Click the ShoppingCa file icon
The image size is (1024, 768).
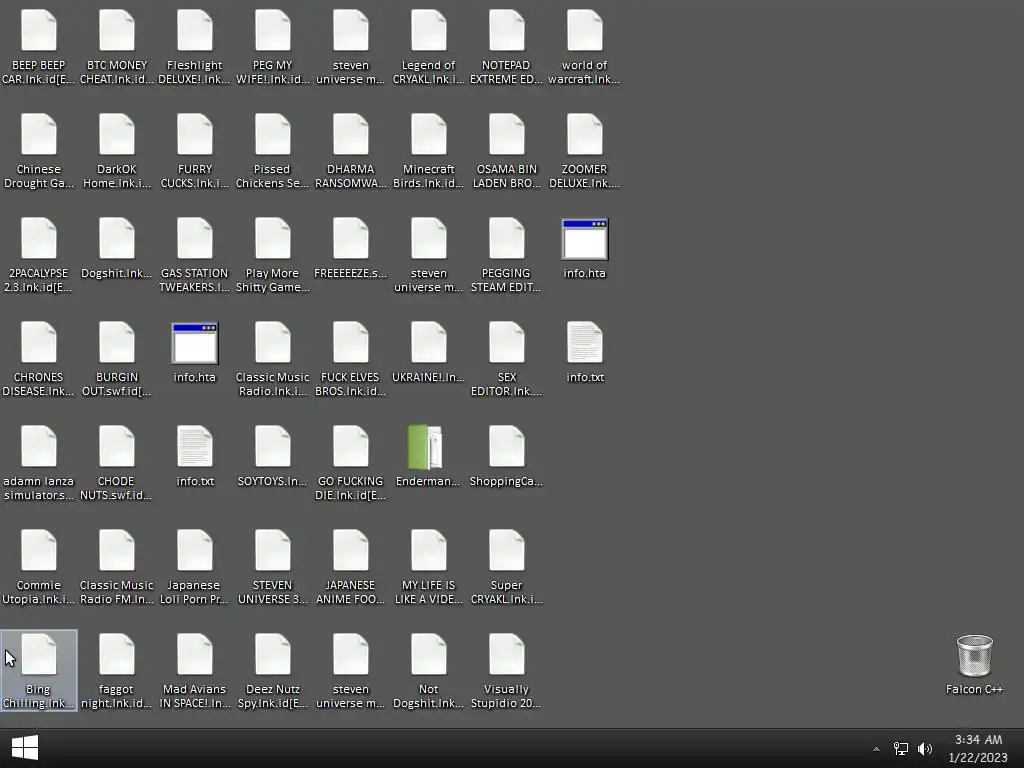point(506,446)
